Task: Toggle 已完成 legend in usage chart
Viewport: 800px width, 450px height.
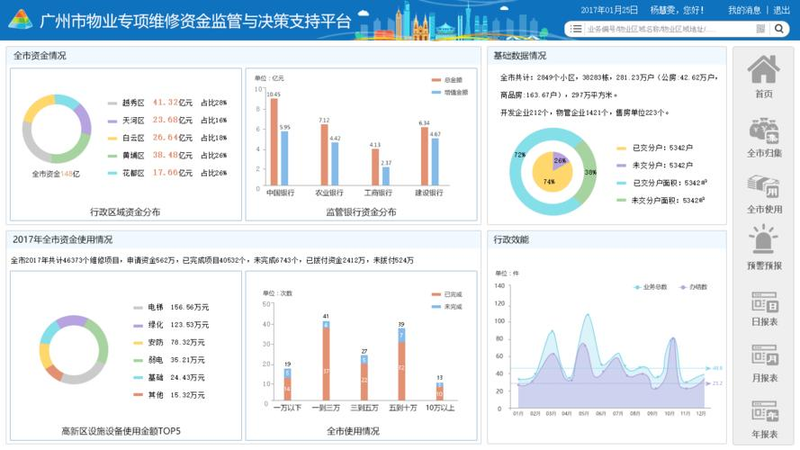Action: pos(446,294)
